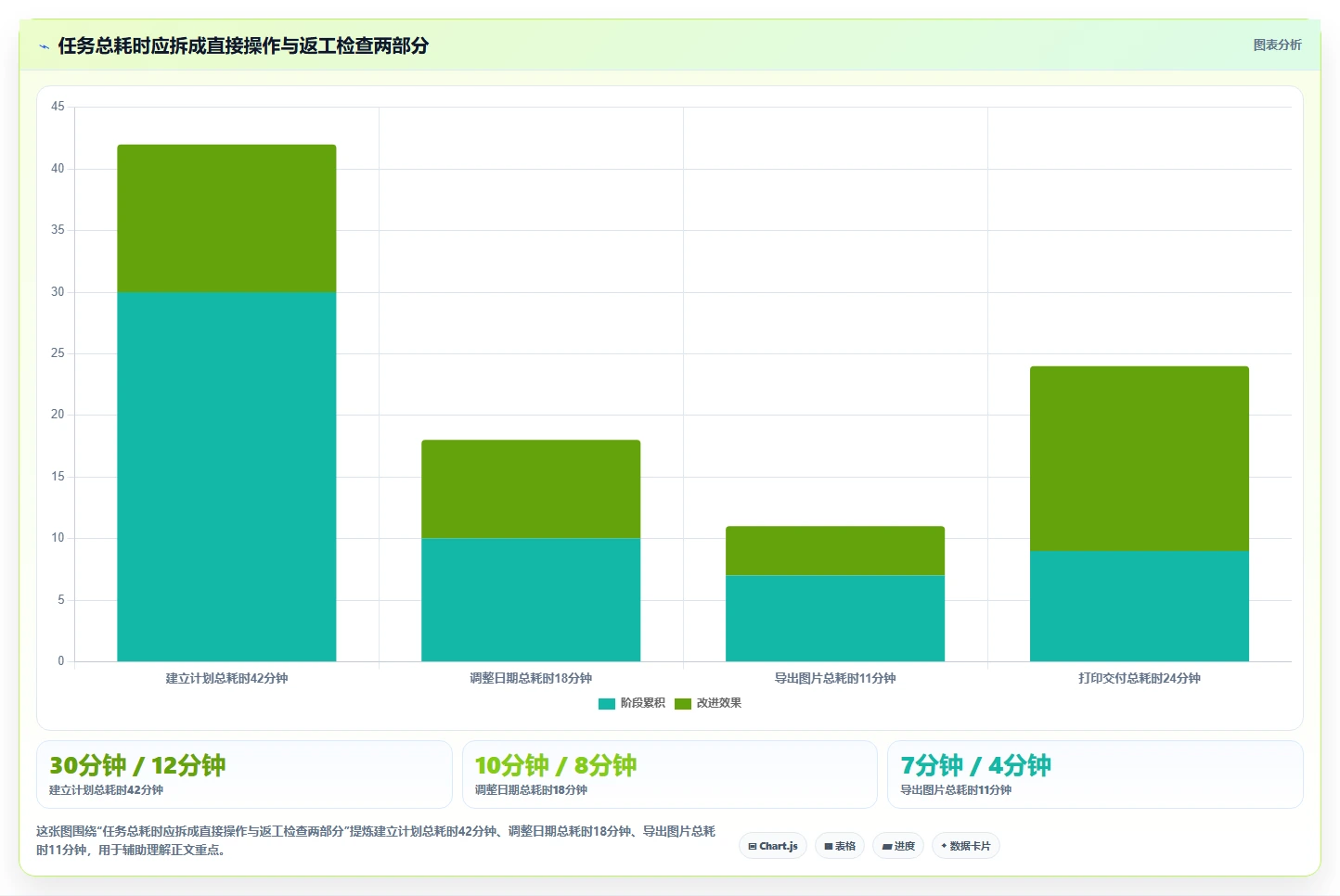
Task: Click the 图表分析 tag in the header
Action: click(x=1277, y=45)
